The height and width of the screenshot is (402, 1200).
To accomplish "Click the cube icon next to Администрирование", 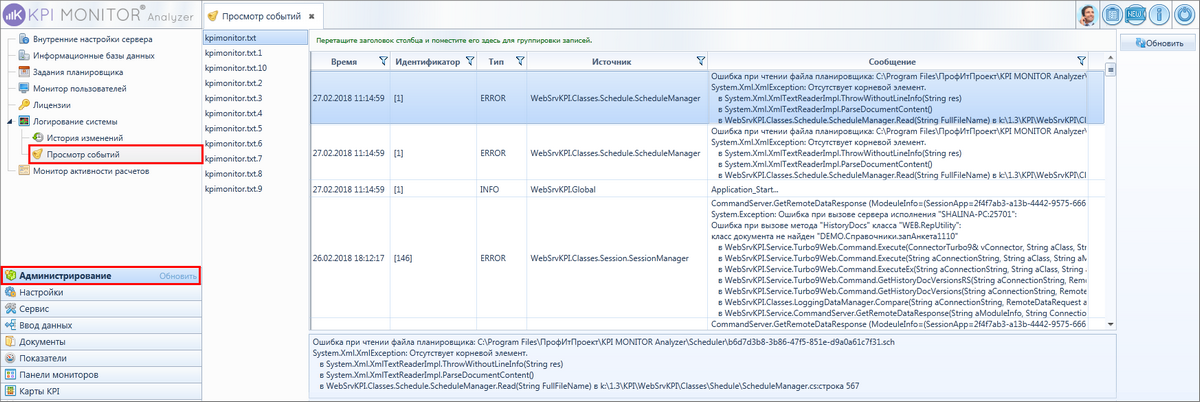I will 10,275.
